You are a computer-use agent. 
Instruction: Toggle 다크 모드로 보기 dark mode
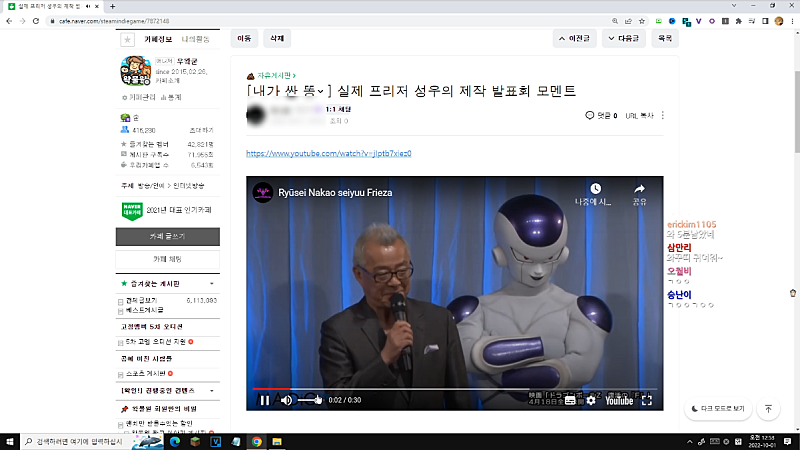click(x=717, y=409)
